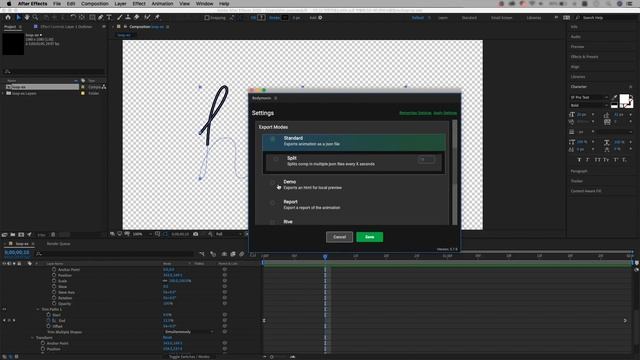
Task: Select the Clone Stamp tool
Action: [x=128, y=18]
